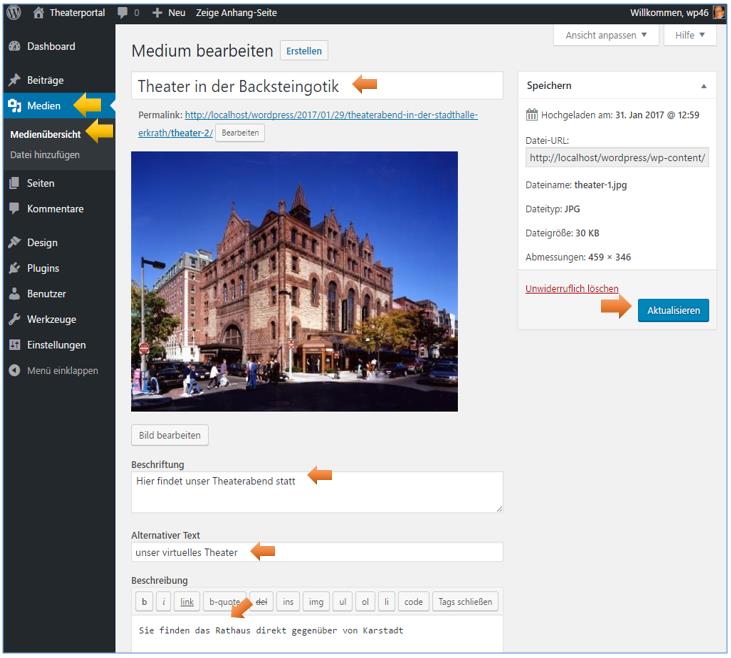Image resolution: width=731 pixels, height=658 pixels.
Task: Click user avatar next to Willkommen, wp46
Action: click(718, 13)
